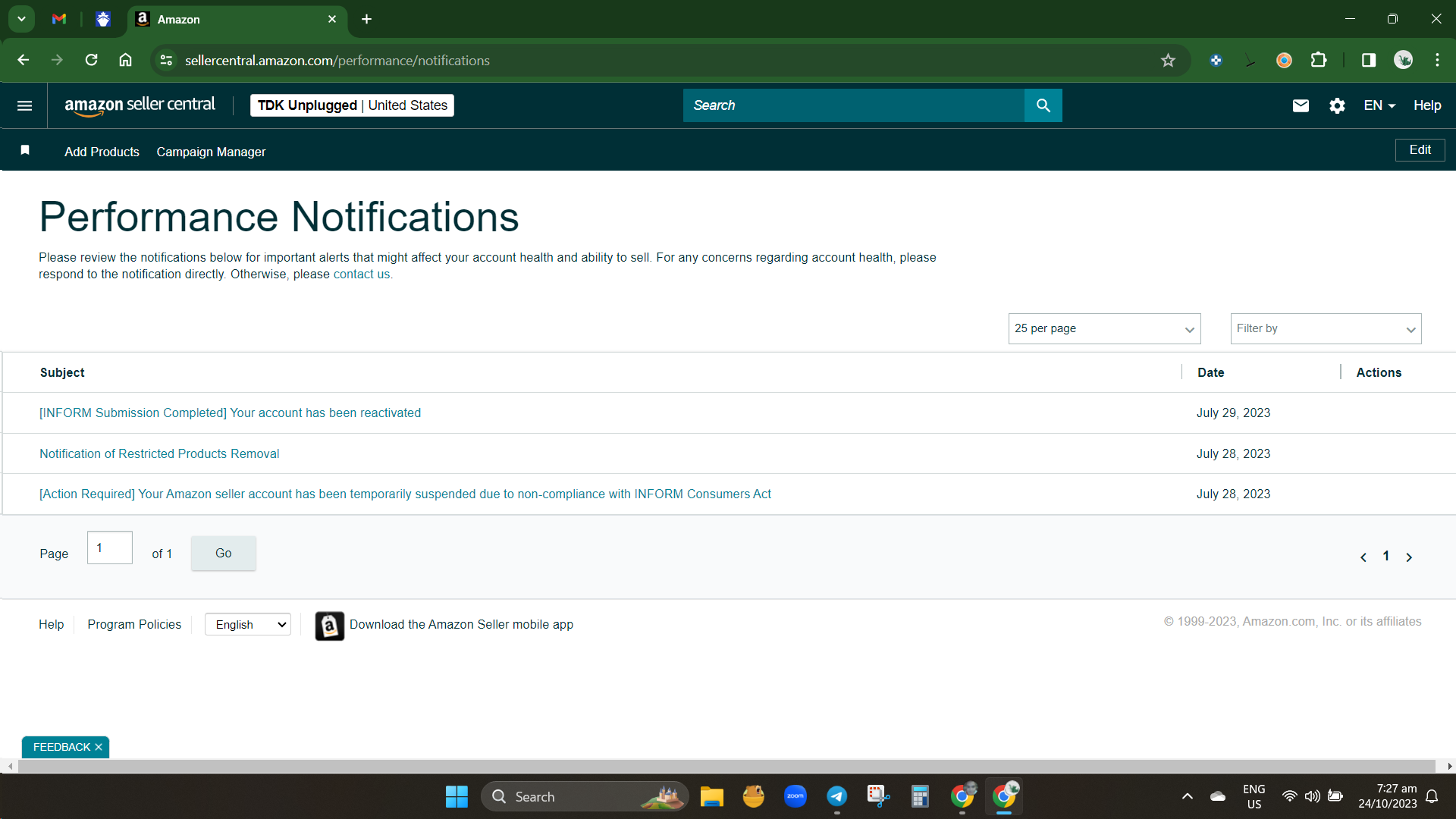Screen dimensions: 1456x819
Task: Click Help in the top bar
Action: pos(1426,105)
